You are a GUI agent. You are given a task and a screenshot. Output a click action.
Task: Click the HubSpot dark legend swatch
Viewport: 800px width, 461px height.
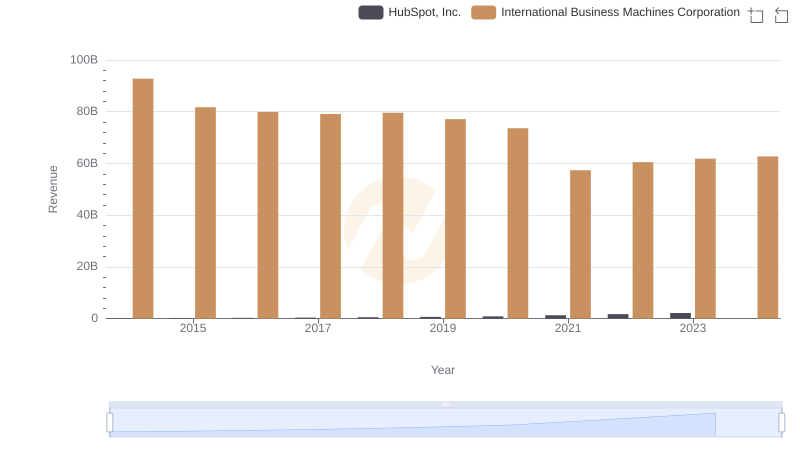point(371,12)
